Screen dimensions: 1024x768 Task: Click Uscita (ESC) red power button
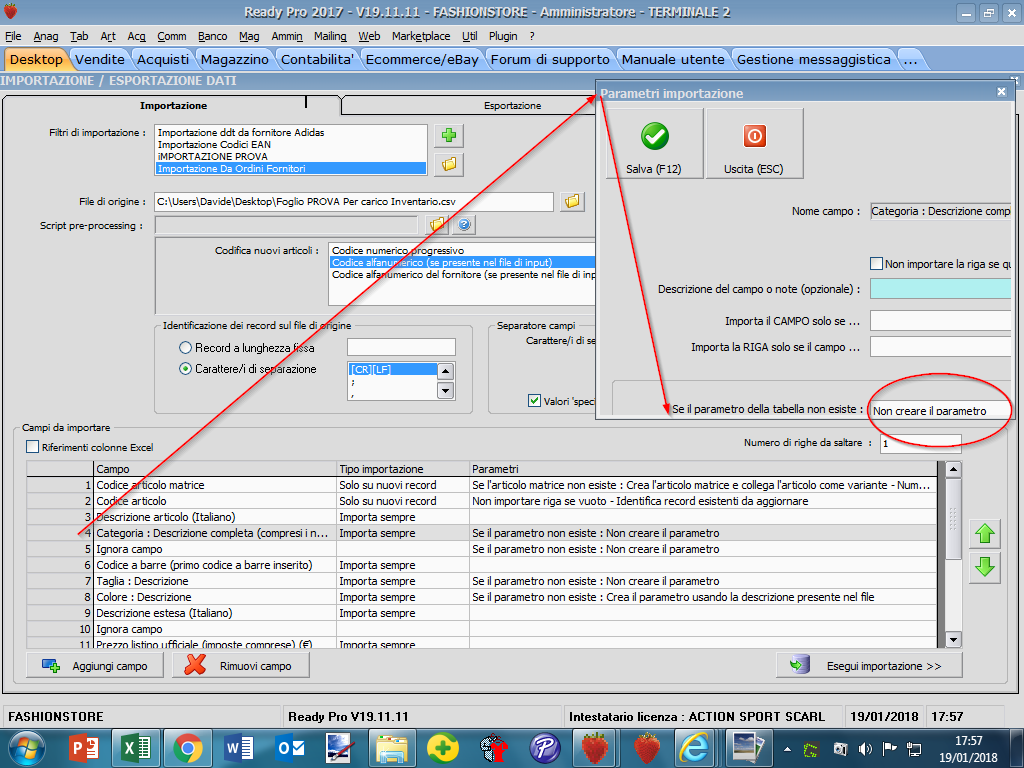[754, 144]
